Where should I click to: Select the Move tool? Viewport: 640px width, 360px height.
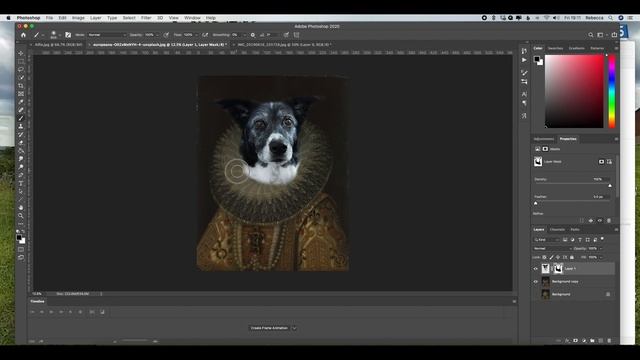coord(21,53)
